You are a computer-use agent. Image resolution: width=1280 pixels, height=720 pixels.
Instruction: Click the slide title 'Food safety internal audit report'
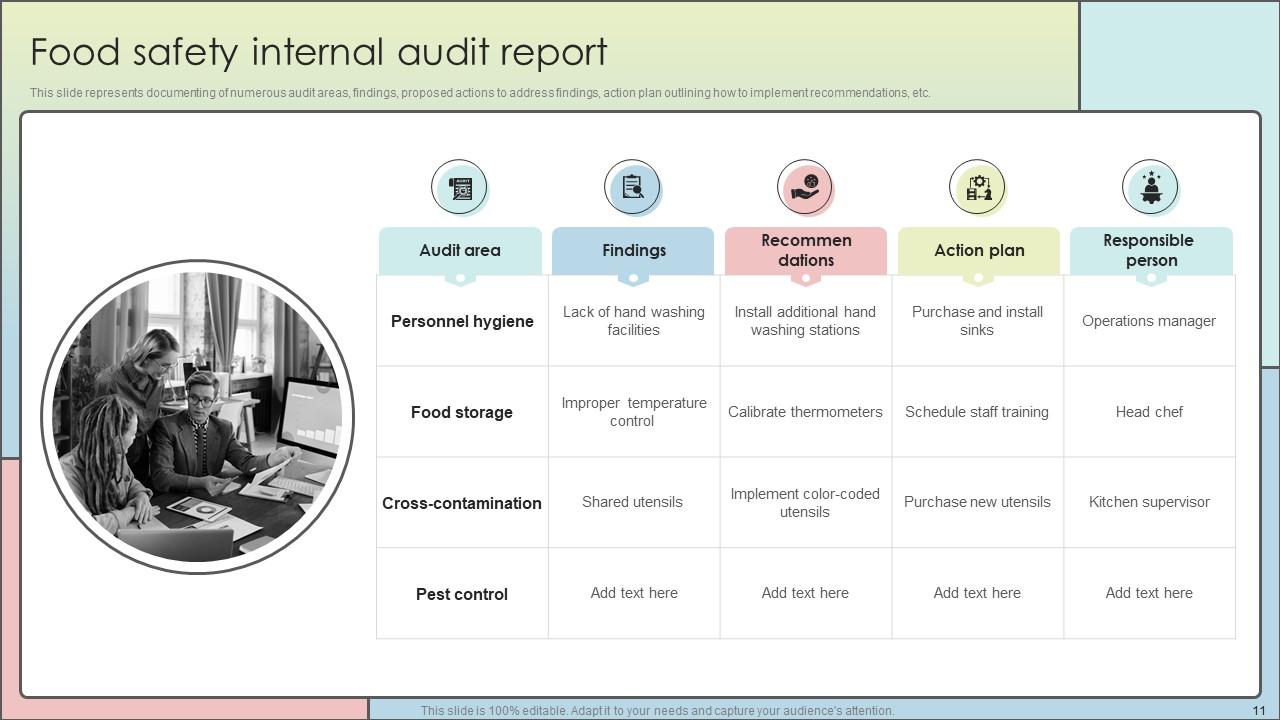(319, 52)
